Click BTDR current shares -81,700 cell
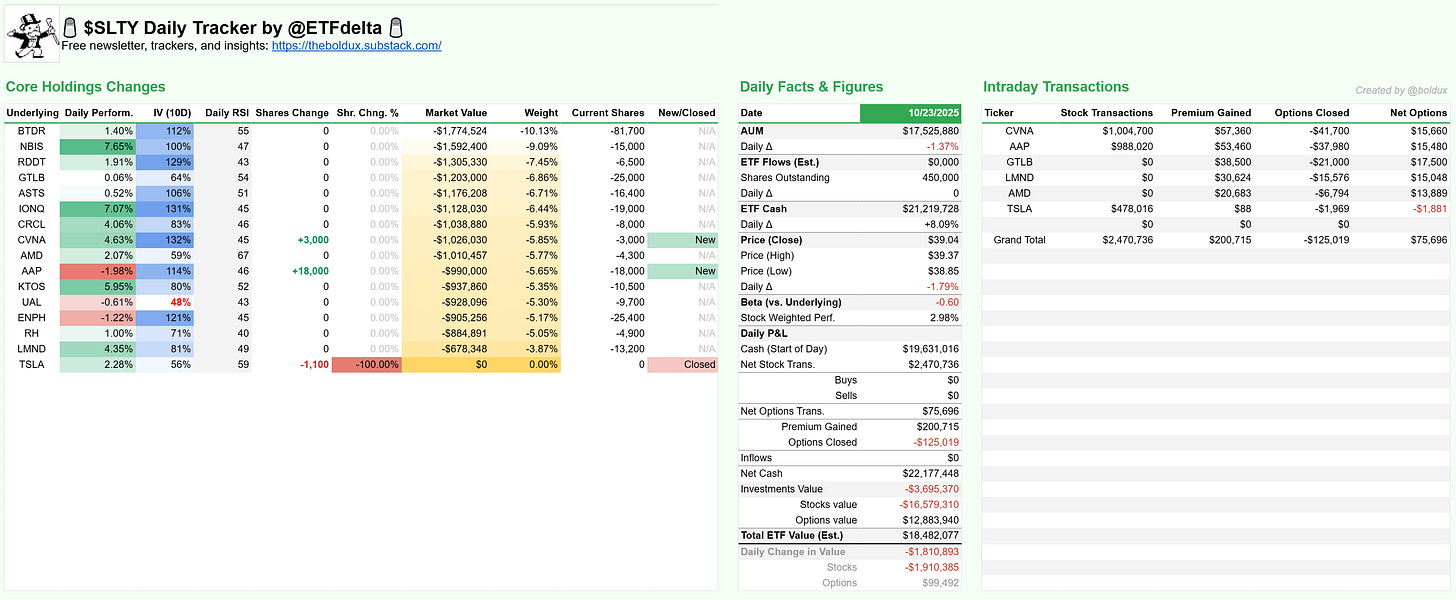Screen dimensions: 1456x600 pyautogui.click(x=604, y=131)
